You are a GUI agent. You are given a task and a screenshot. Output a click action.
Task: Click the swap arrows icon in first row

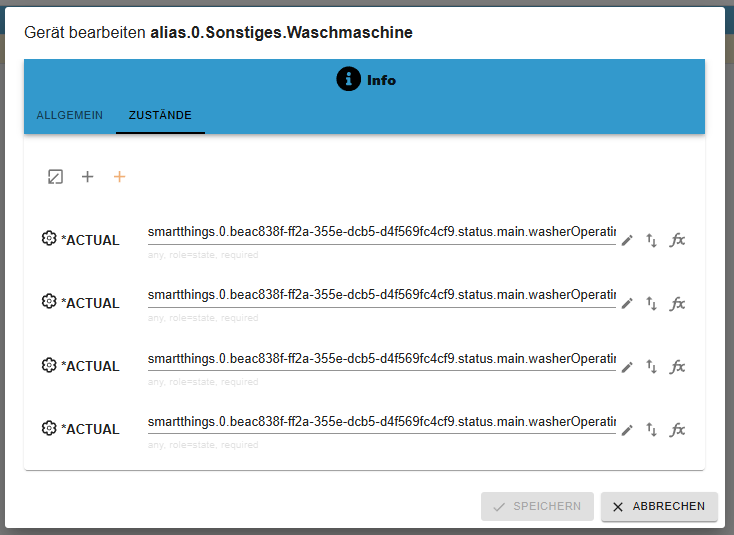point(652,240)
